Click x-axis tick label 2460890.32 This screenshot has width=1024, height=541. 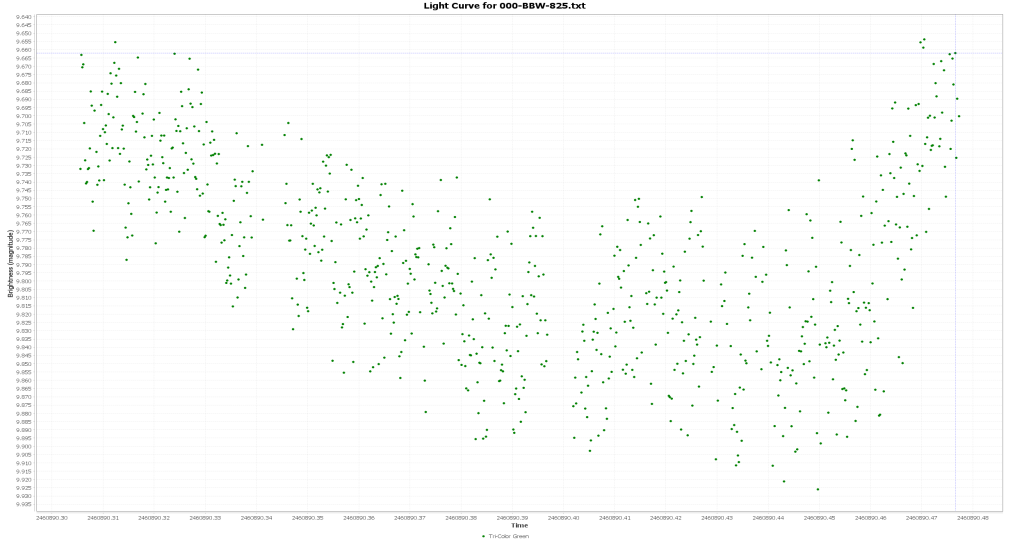point(154,517)
